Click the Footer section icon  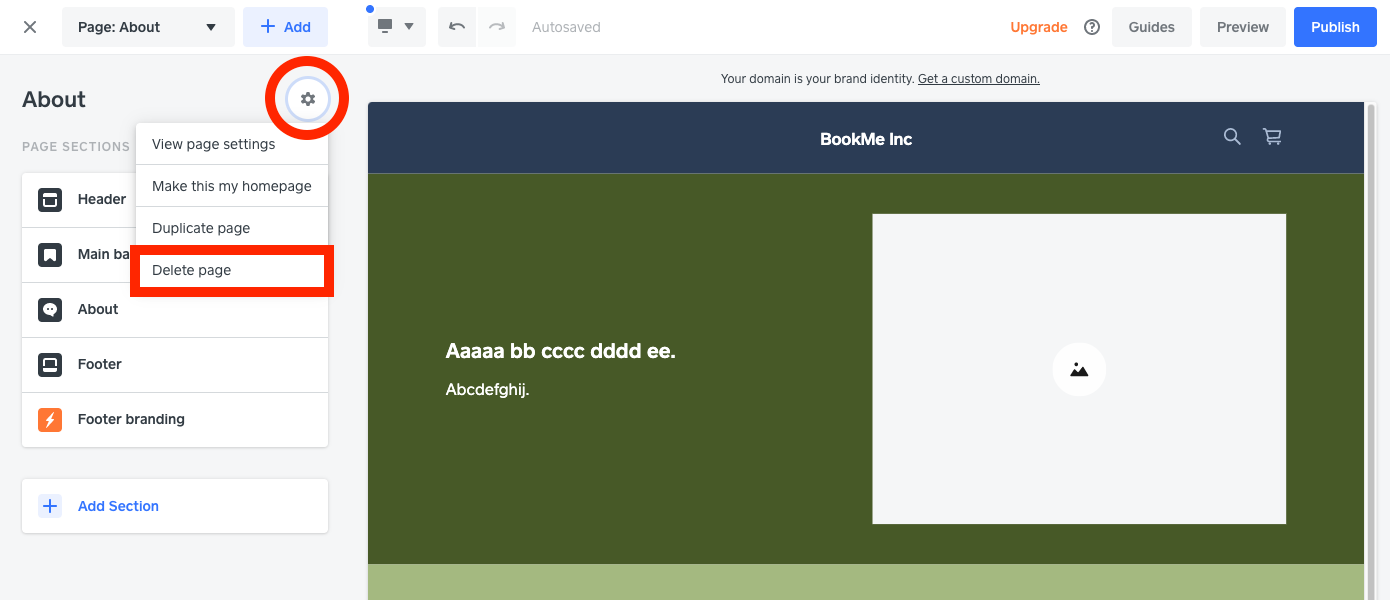point(50,364)
